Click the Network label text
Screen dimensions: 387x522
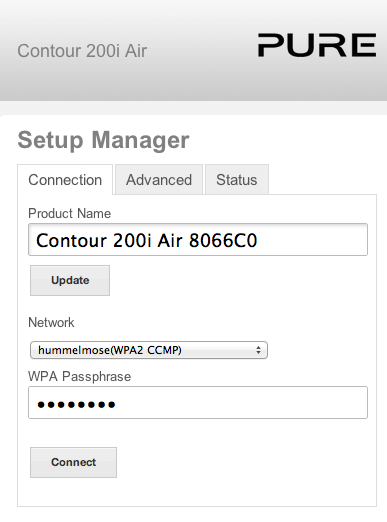51,322
